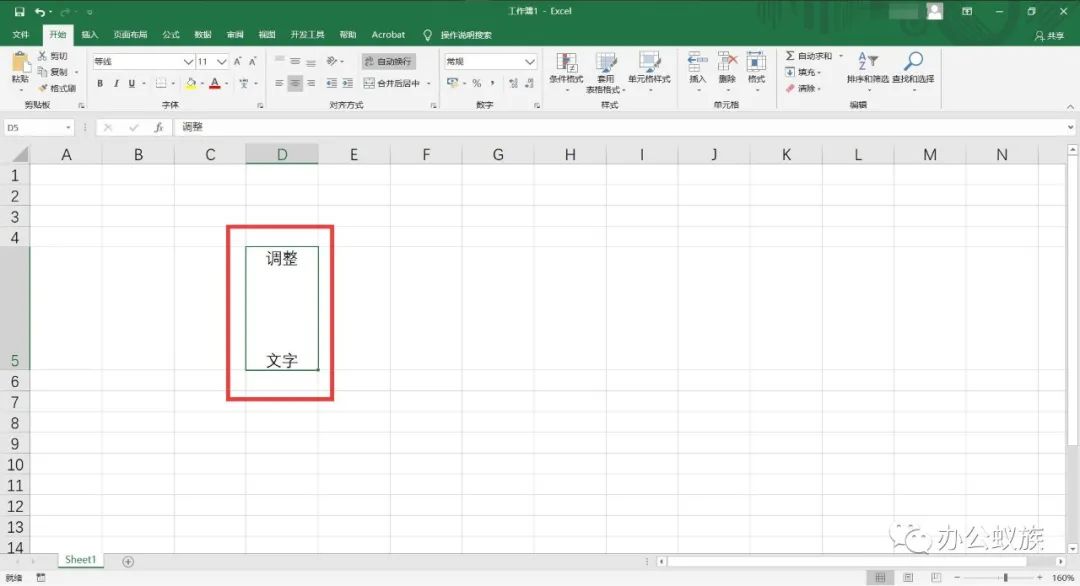1080x586 pixels.
Task: Open the Merge and Center dropdown arrow
Action: (x=428, y=83)
